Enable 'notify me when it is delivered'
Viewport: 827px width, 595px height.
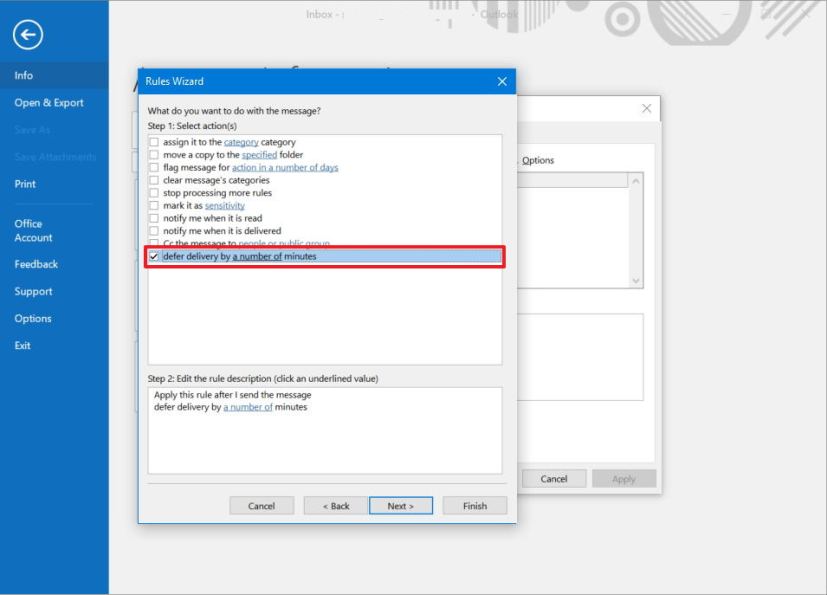tap(153, 231)
